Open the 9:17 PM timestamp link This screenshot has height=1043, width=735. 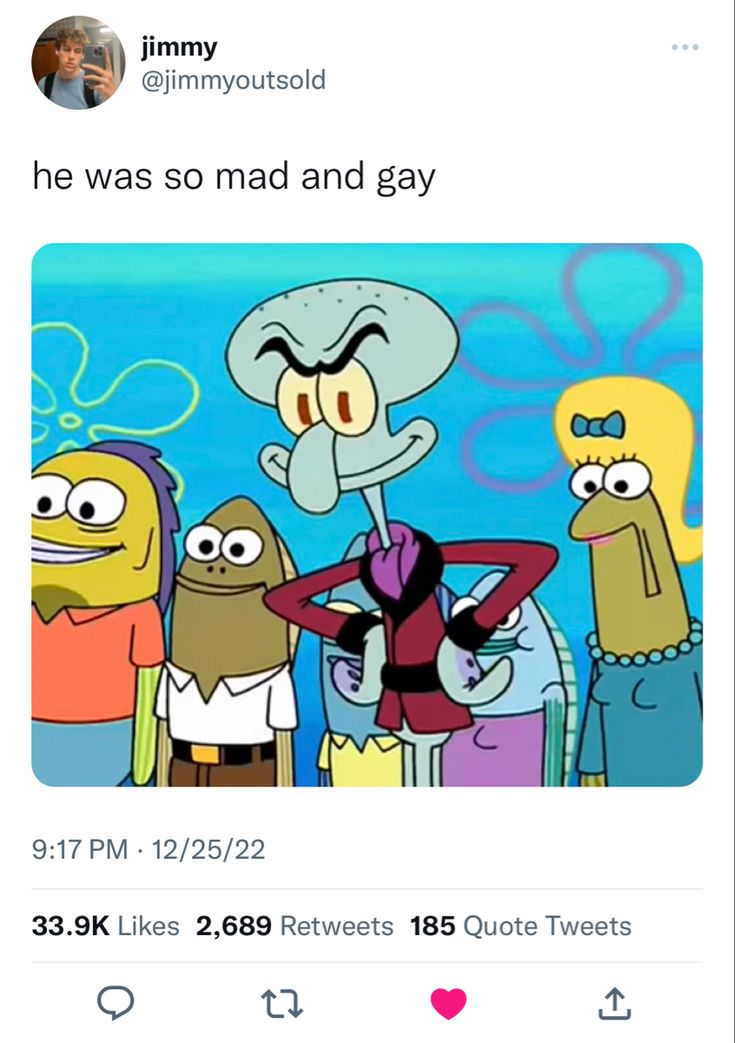[80, 849]
